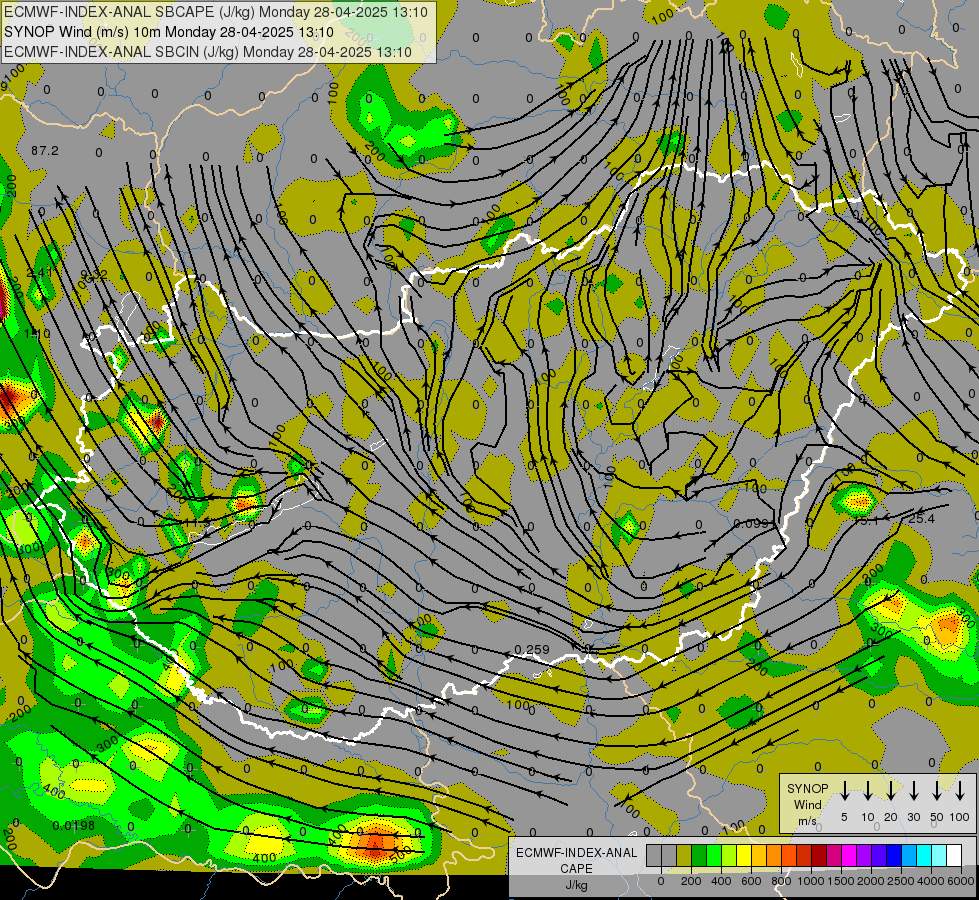Screen dimensions: 979x900
Task: Click the '2000' tick label on the color bar
Action: click(x=870, y=881)
